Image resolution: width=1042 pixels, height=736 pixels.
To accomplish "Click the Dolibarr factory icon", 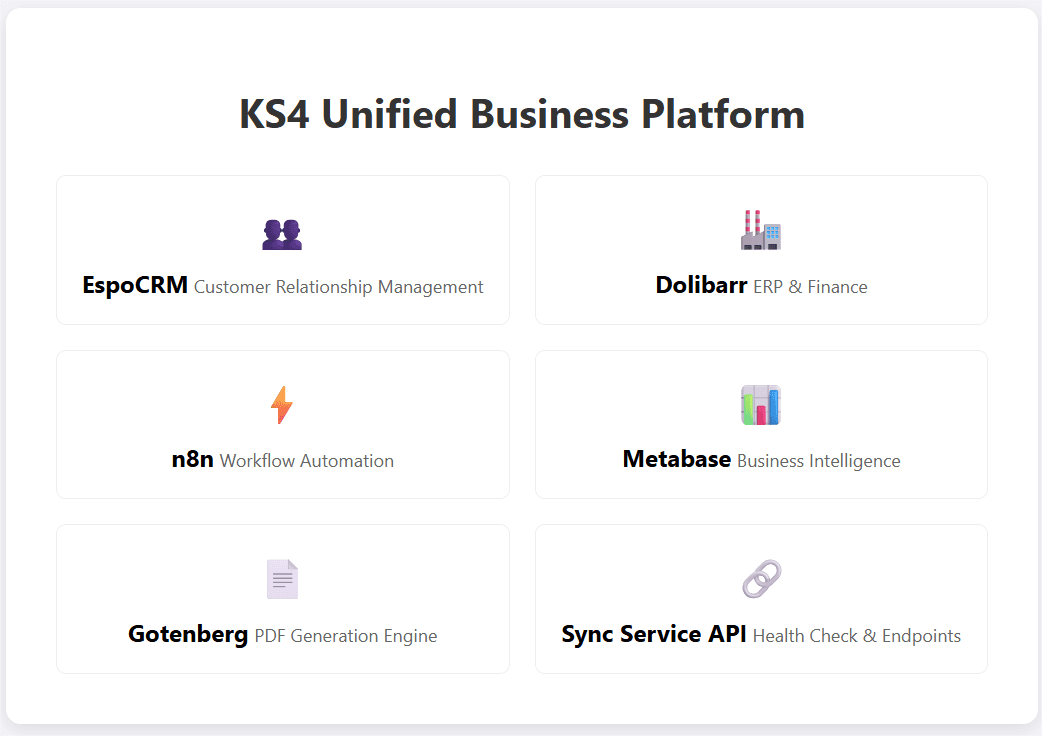I will pos(761,230).
